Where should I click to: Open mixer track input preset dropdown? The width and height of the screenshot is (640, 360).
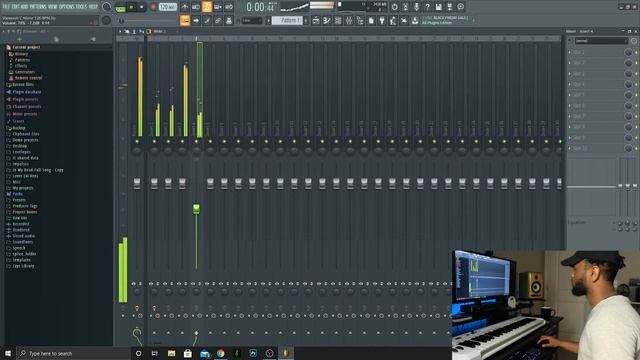click(601, 41)
